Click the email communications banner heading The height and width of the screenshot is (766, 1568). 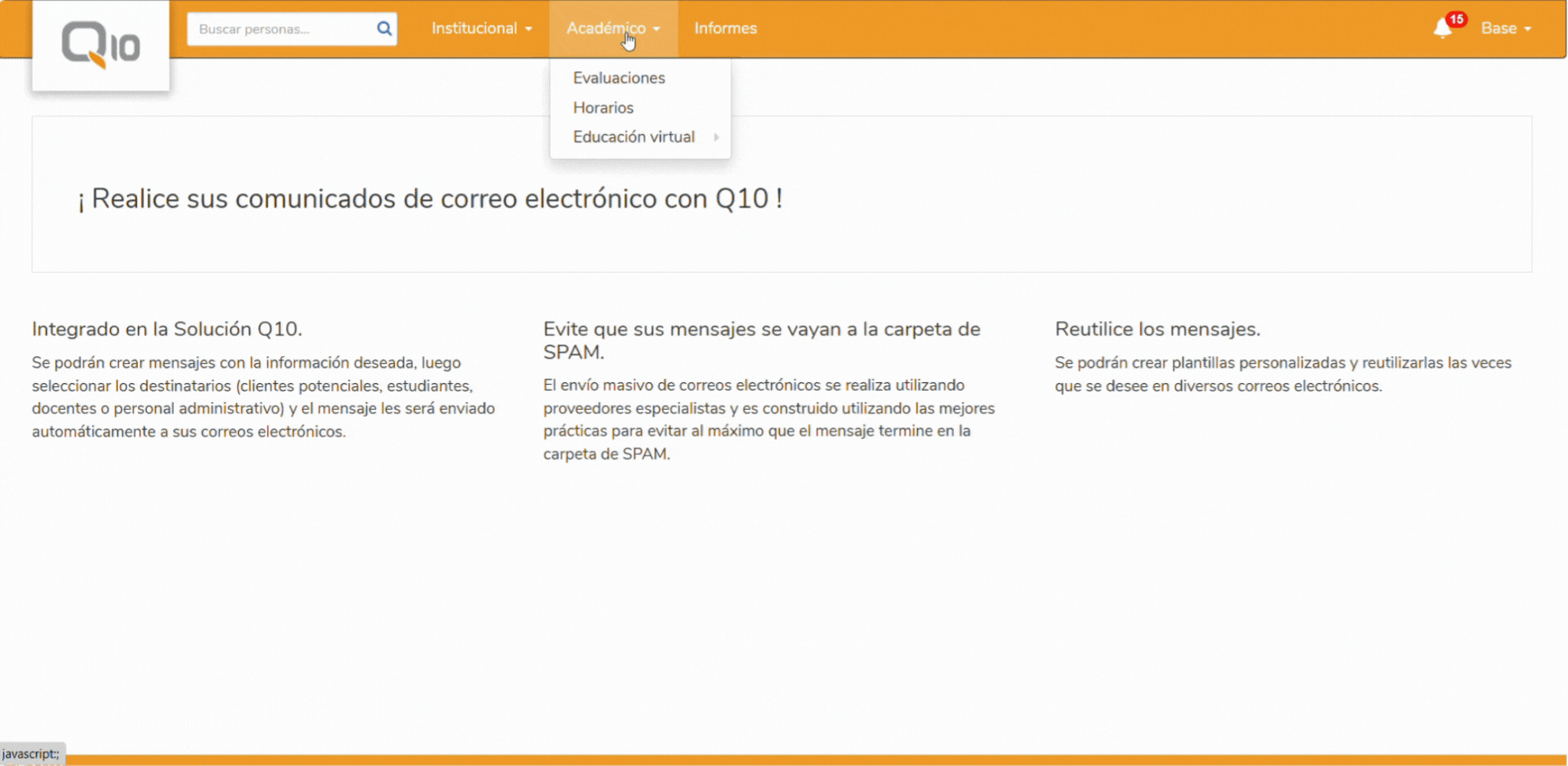[x=430, y=198]
